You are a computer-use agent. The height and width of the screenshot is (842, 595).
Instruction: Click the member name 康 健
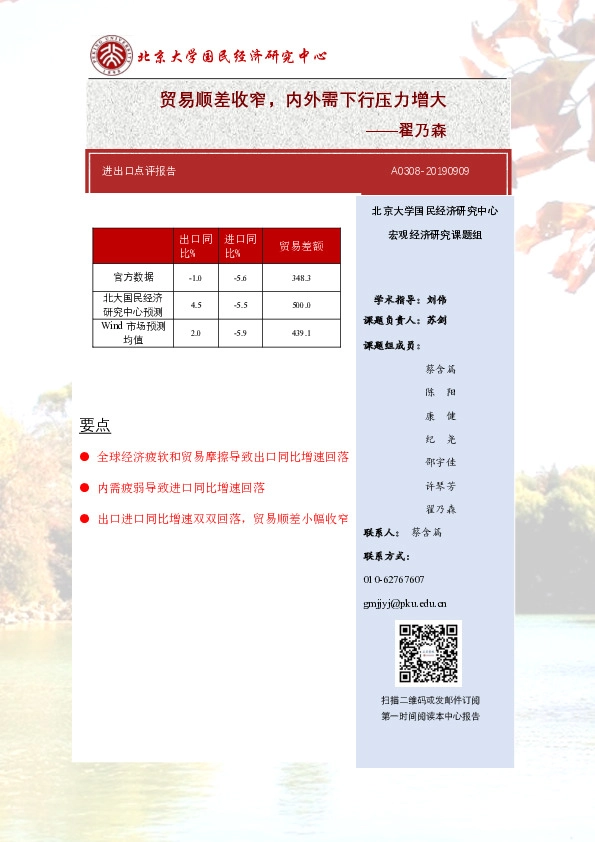tap(441, 416)
